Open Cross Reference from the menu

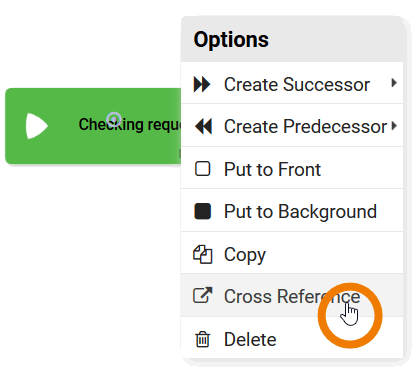292,295
